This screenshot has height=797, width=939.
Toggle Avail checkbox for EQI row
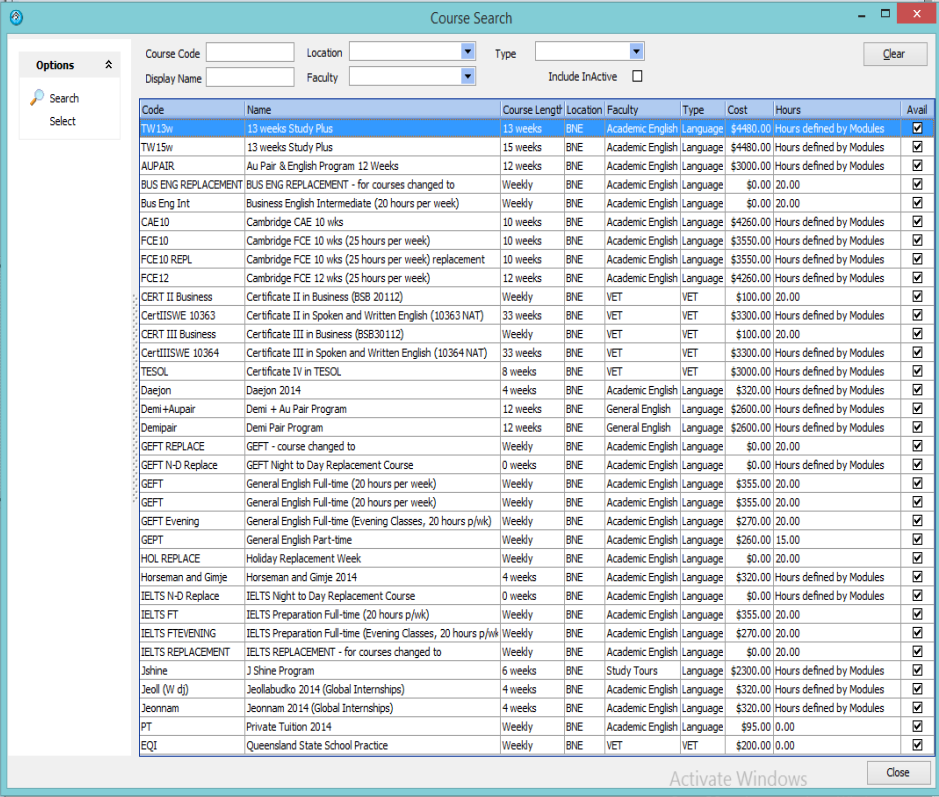point(917,745)
